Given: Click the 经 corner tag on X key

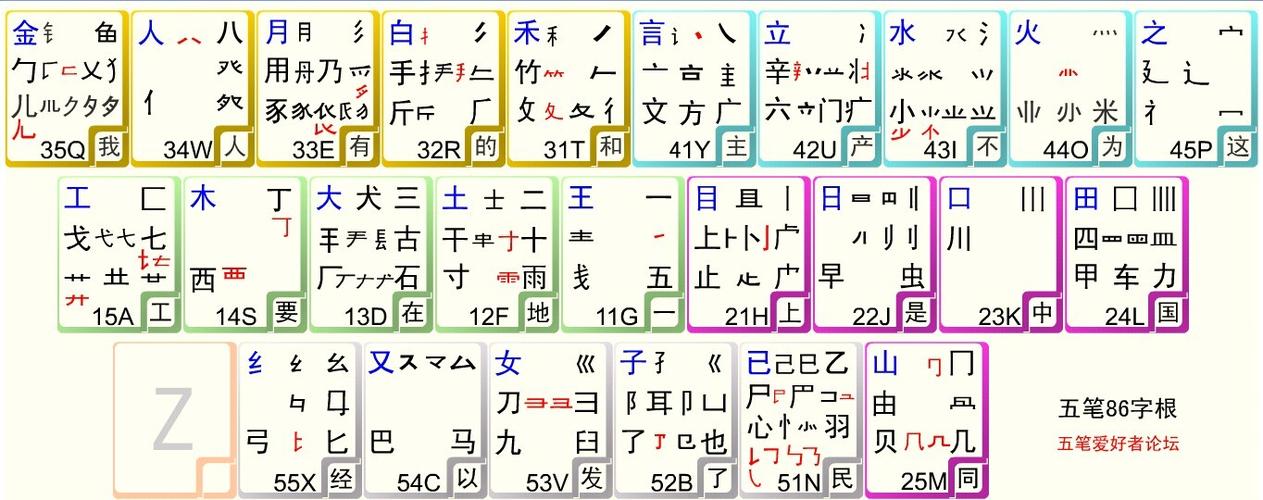Looking at the screenshot, I should (x=342, y=479).
